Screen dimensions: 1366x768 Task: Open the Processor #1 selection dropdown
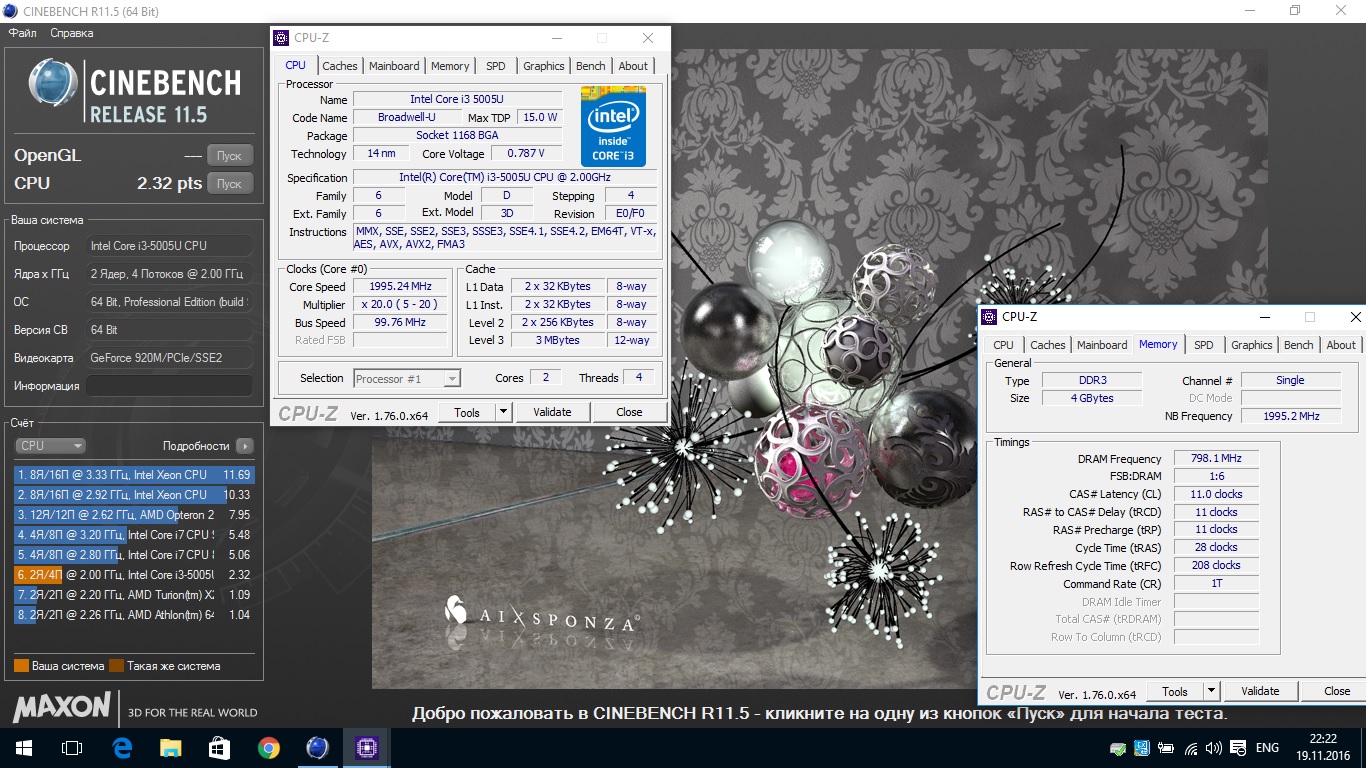407,379
